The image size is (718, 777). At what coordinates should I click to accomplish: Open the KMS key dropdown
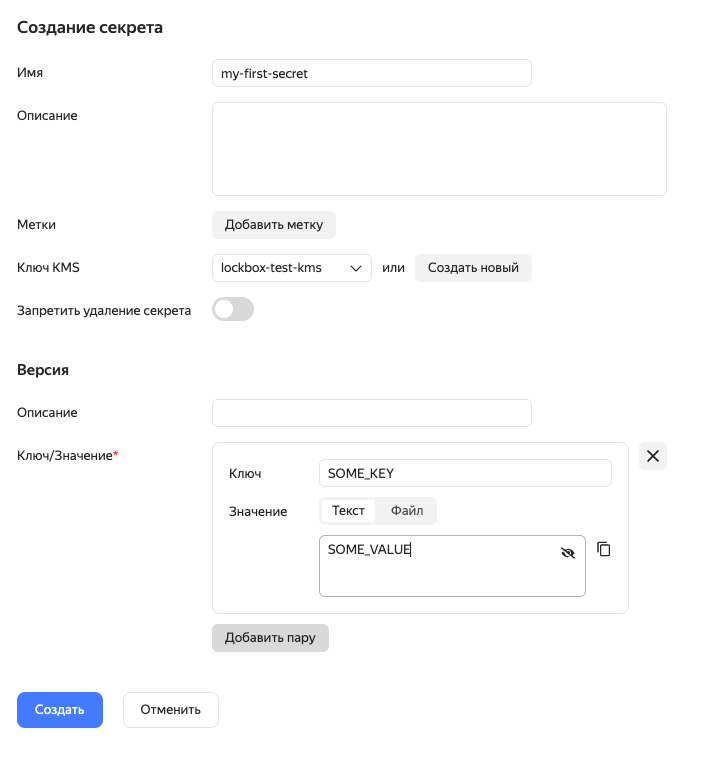tap(290, 268)
